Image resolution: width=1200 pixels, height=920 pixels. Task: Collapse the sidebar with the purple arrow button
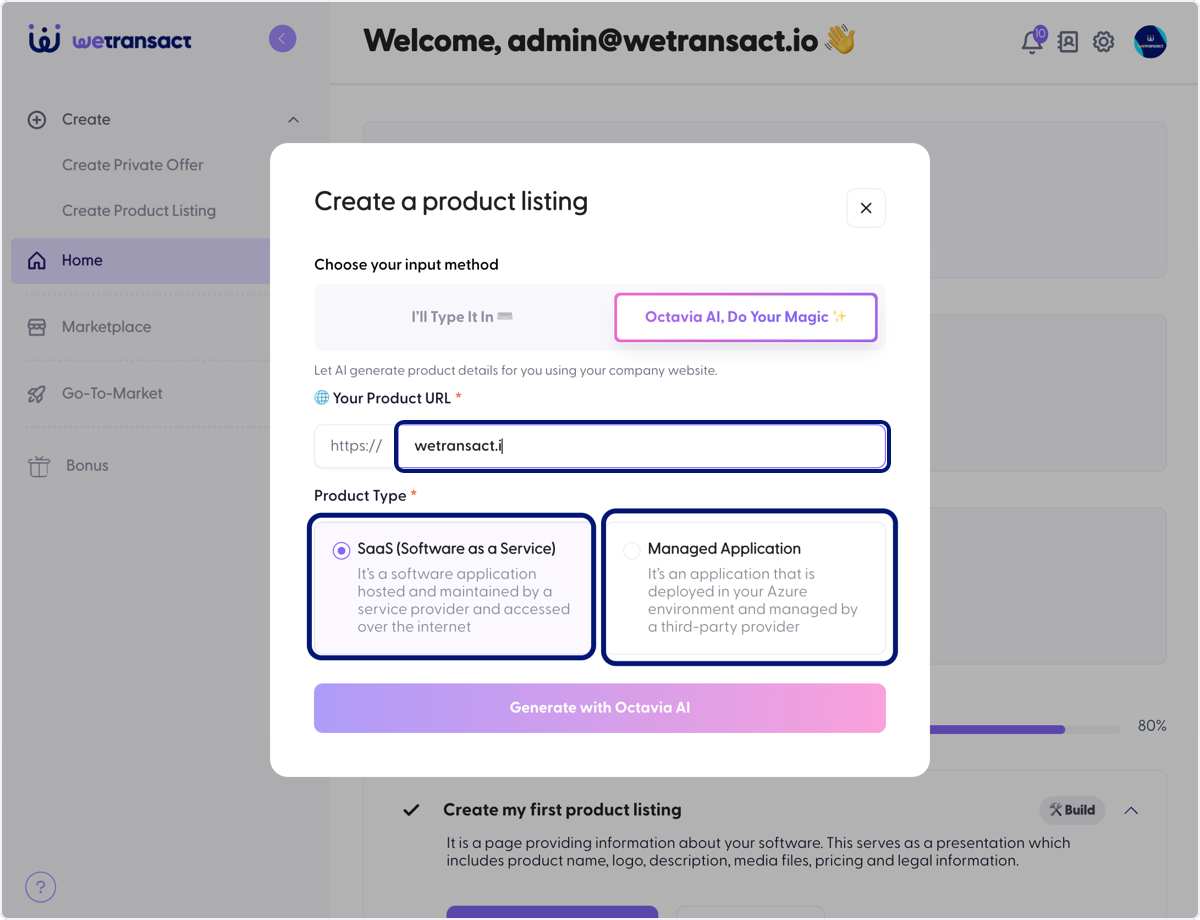click(283, 39)
